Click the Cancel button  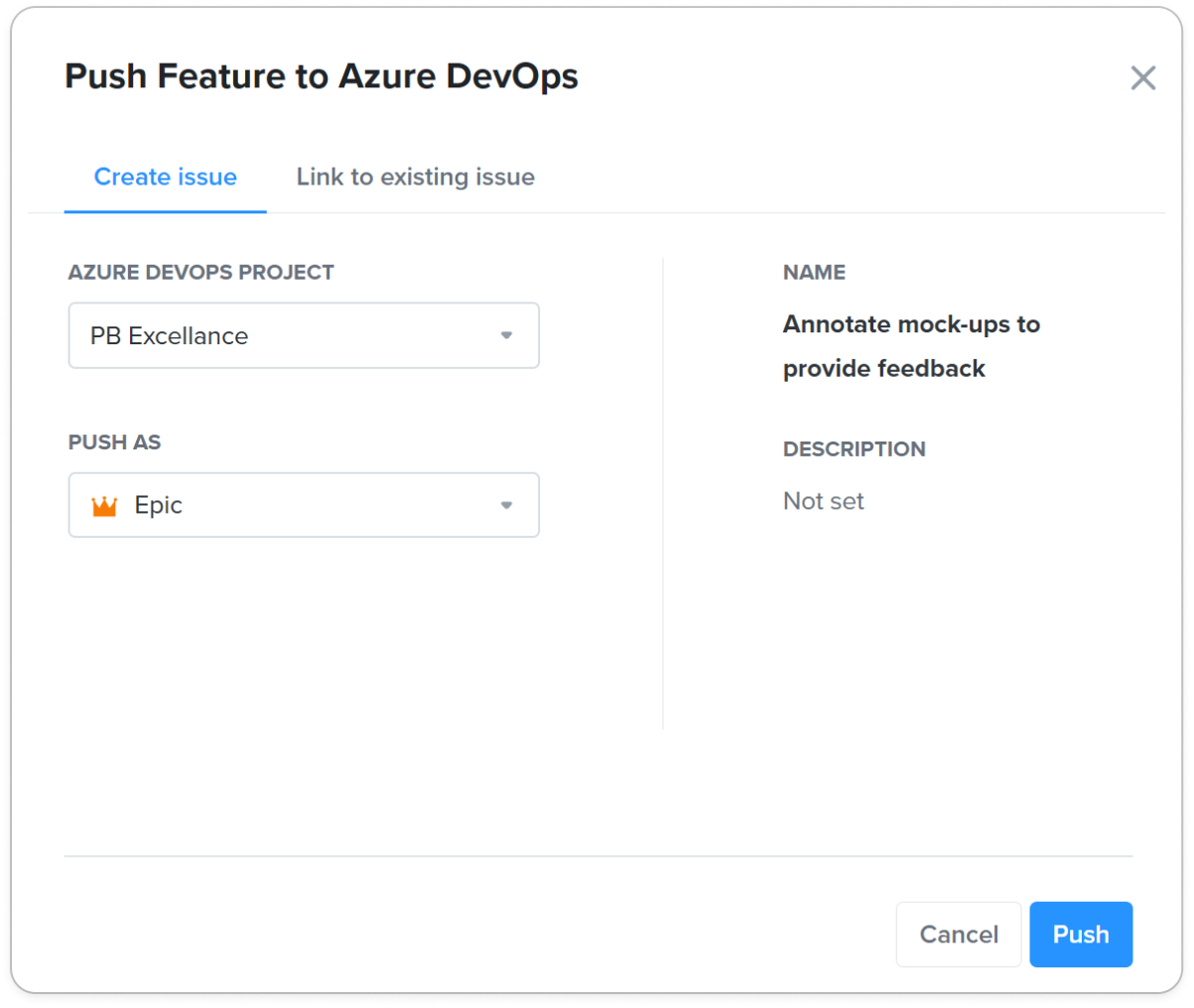[x=959, y=935]
